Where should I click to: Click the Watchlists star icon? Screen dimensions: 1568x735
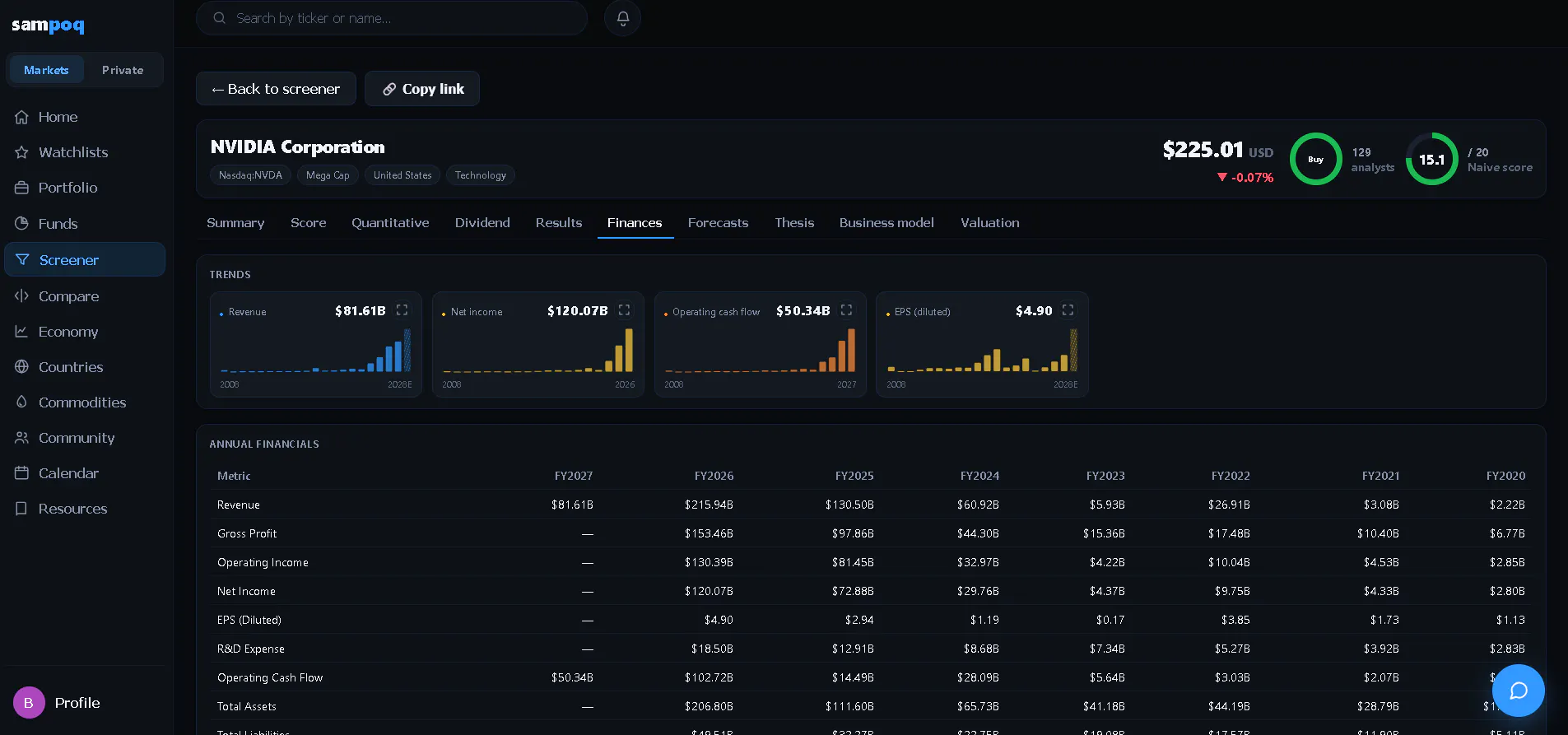point(22,152)
